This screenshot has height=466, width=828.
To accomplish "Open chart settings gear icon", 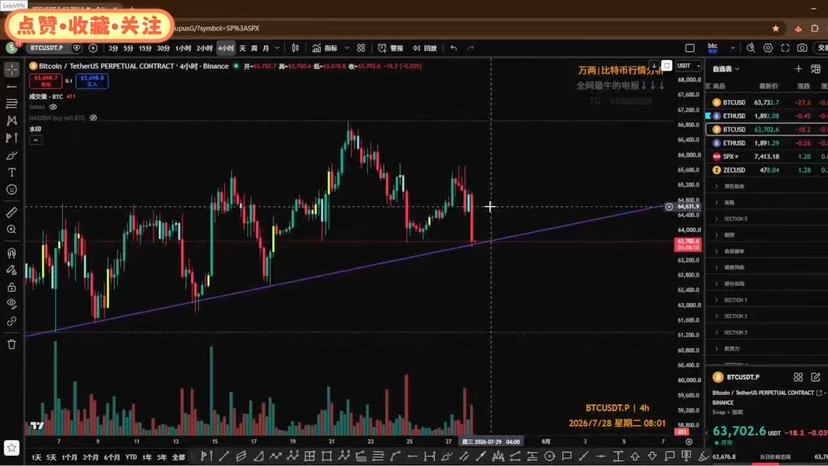I will 768,48.
